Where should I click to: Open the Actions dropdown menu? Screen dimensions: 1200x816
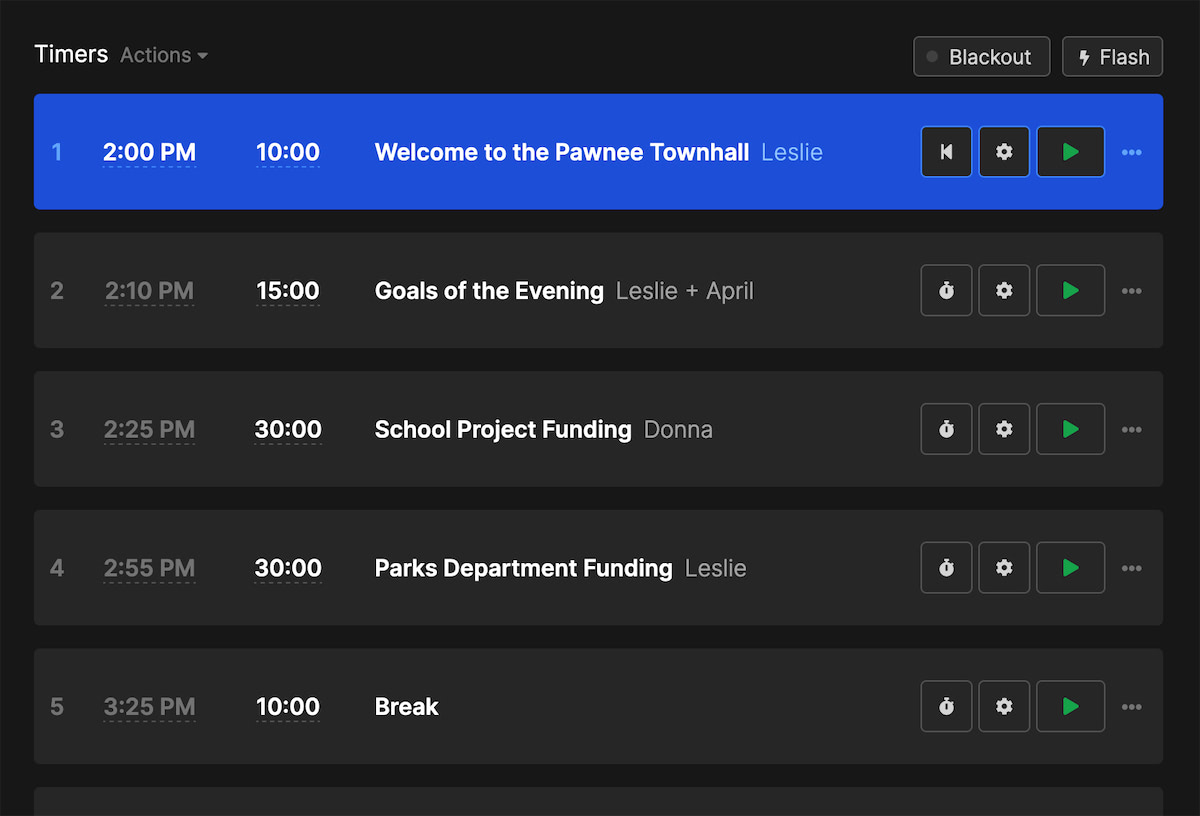pos(163,55)
